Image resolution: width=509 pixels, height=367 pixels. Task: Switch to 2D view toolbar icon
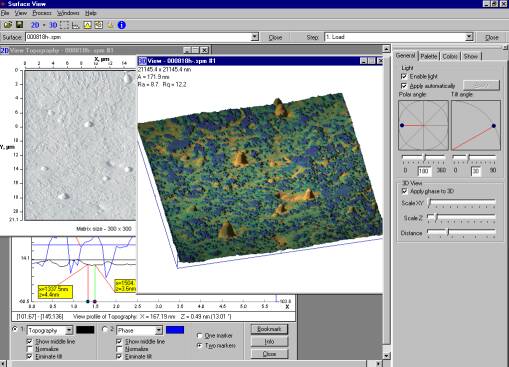(35, 25)
